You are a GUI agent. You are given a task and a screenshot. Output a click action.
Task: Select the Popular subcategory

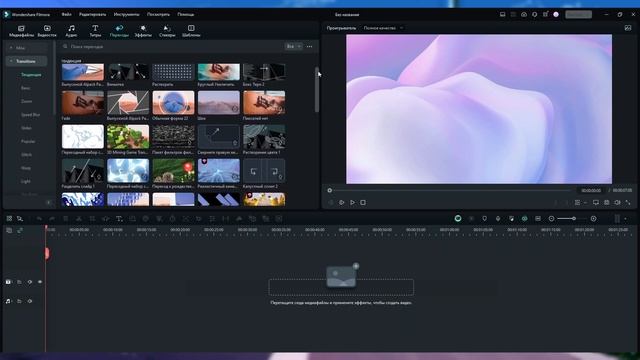tap(28, 141)
